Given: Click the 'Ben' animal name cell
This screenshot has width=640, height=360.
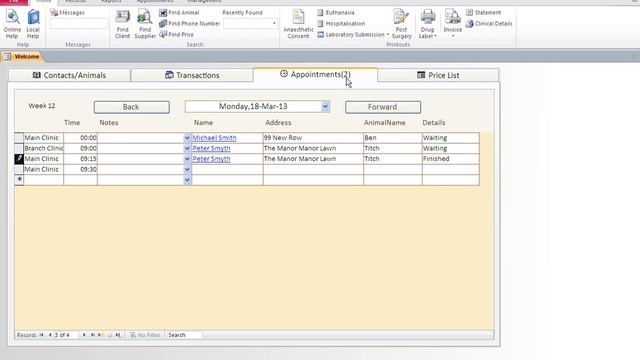Looking at the screenshot, I should click(393, 138).
